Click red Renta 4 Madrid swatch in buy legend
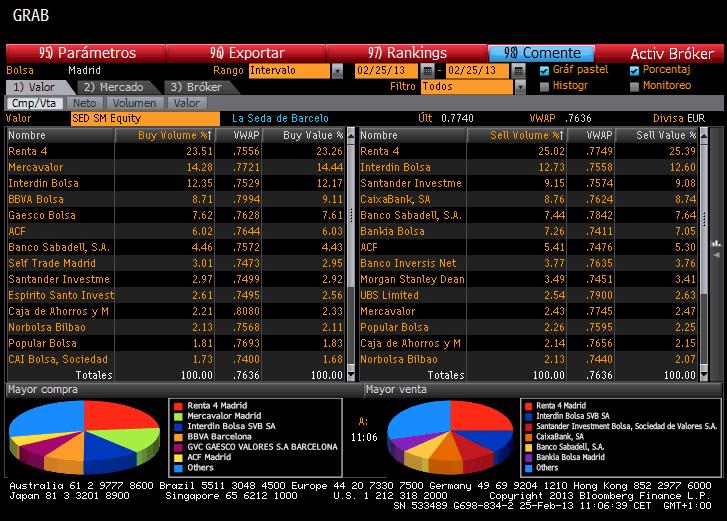 coord(178,406)
